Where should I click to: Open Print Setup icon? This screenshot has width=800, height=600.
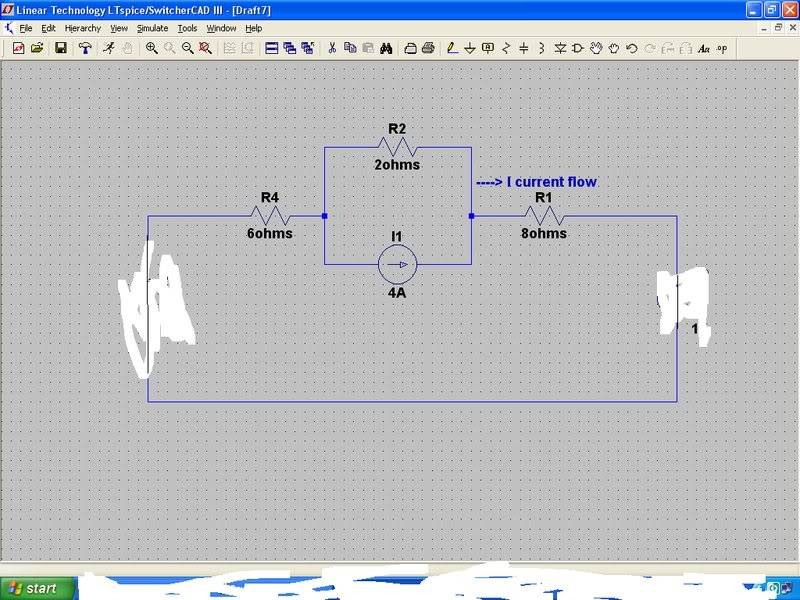coord(410,48)
